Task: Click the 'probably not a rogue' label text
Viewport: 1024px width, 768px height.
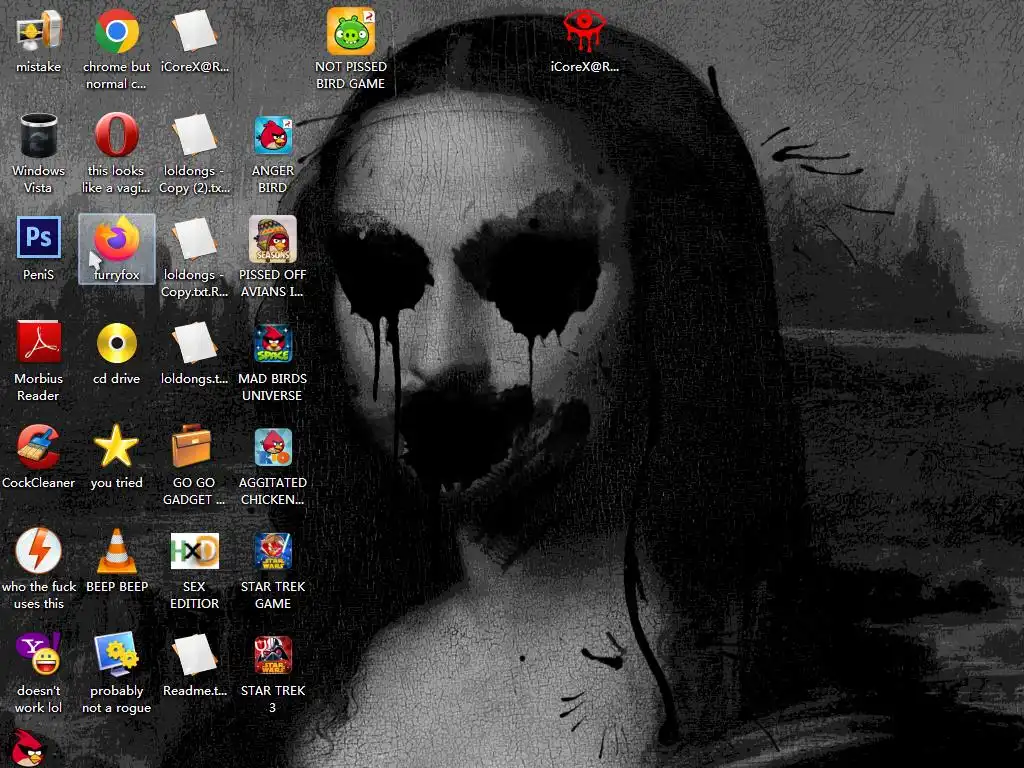Action: pos(116,699)
